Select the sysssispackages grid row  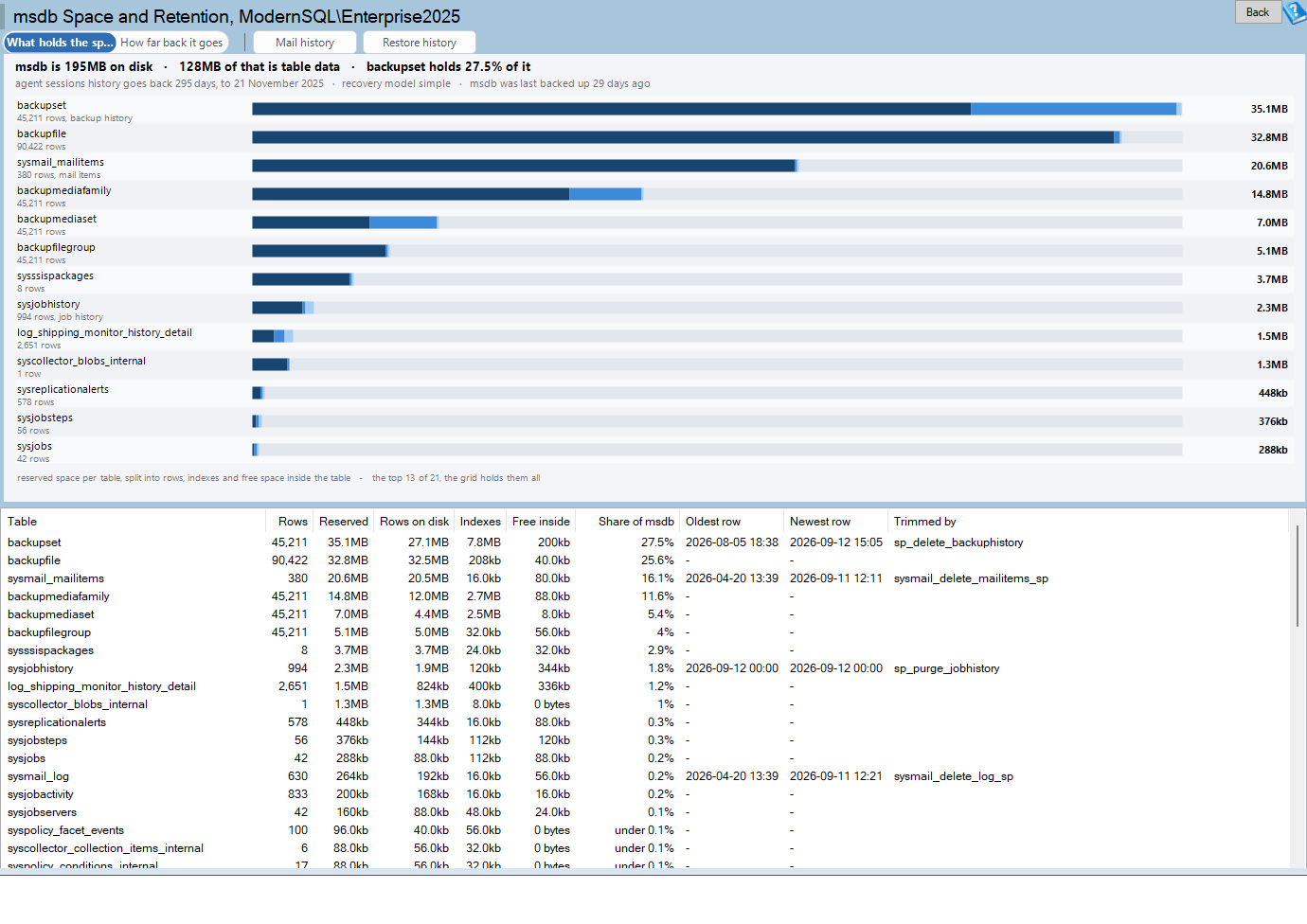646,650
